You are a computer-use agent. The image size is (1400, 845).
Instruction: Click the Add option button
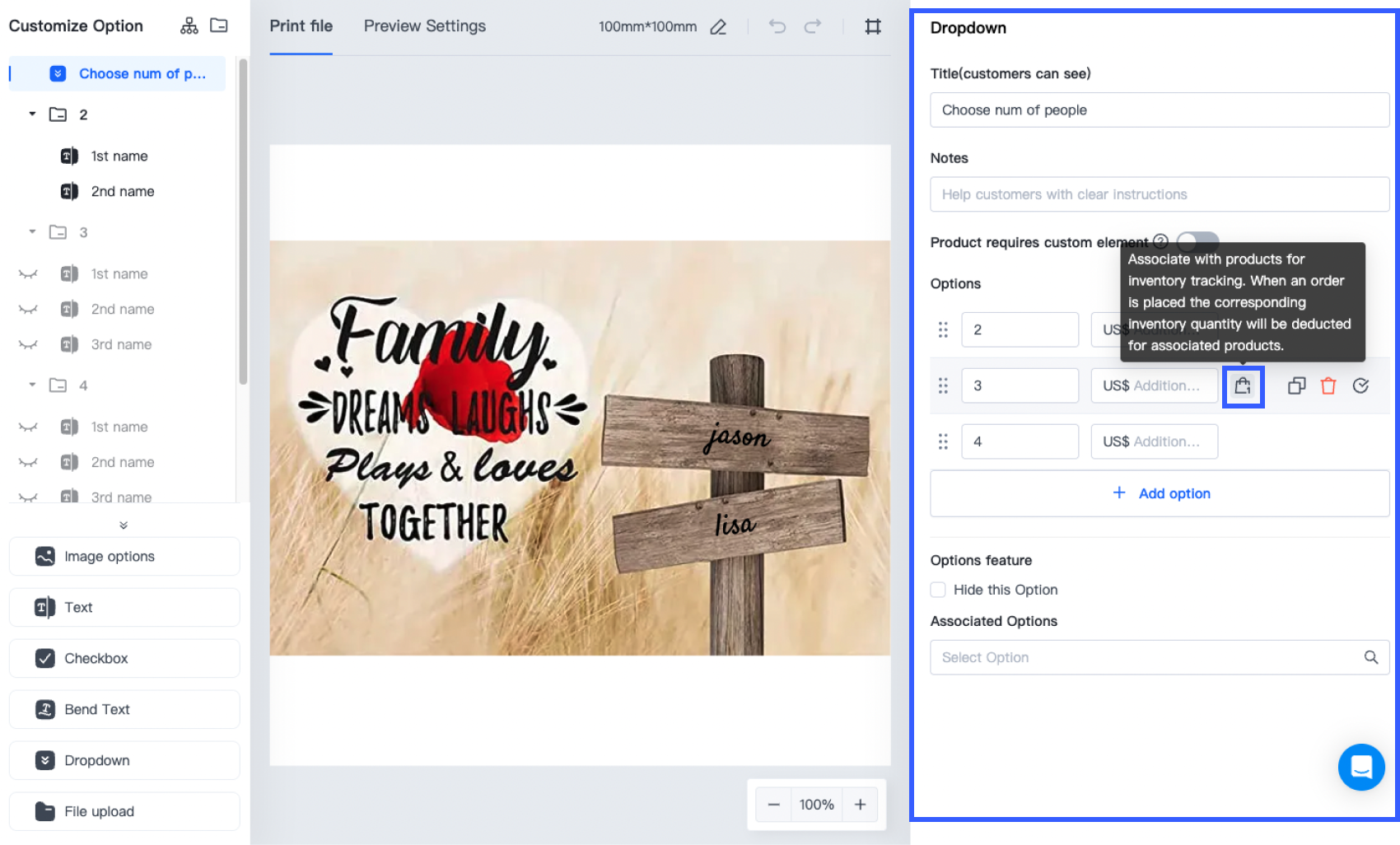pos(1160,493)
